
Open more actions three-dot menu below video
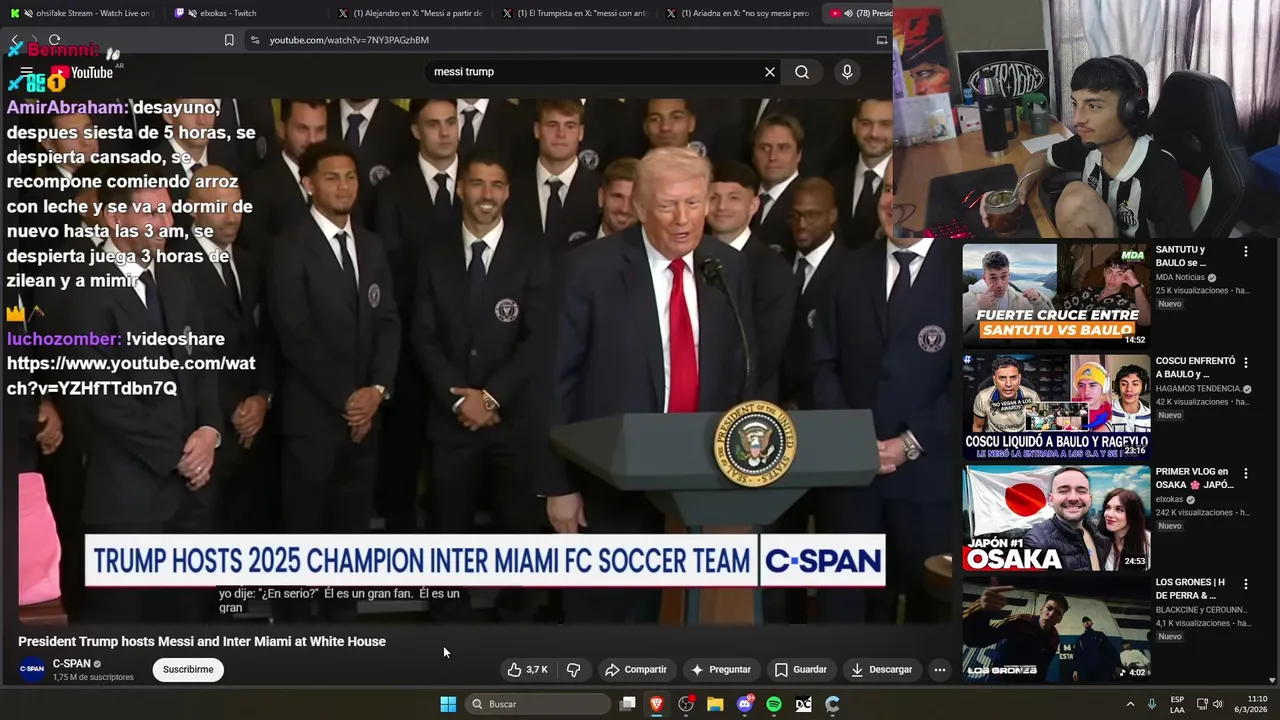click(x=939, y=670)
